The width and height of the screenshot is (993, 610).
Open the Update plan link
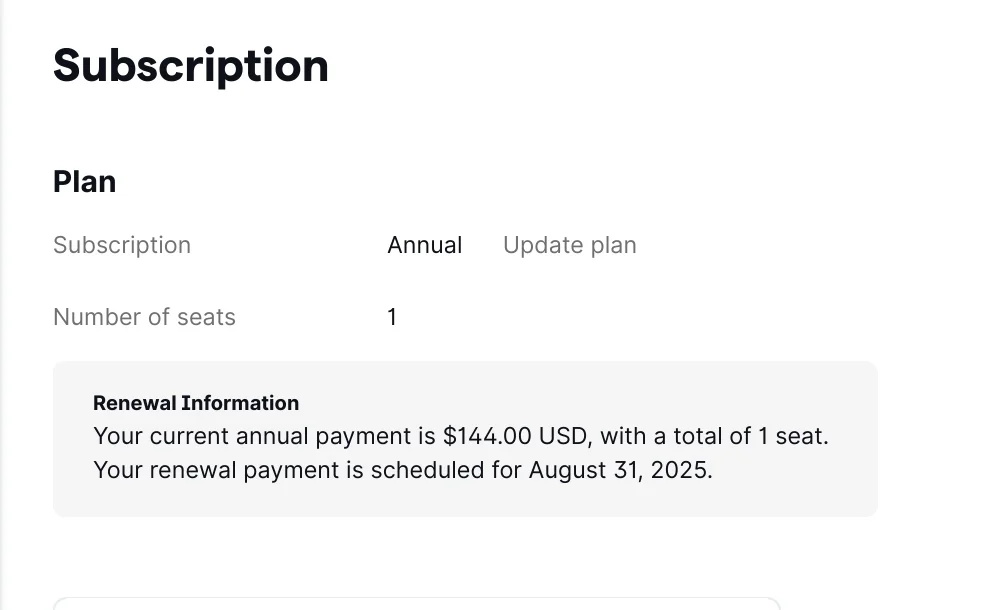[569, 245]
